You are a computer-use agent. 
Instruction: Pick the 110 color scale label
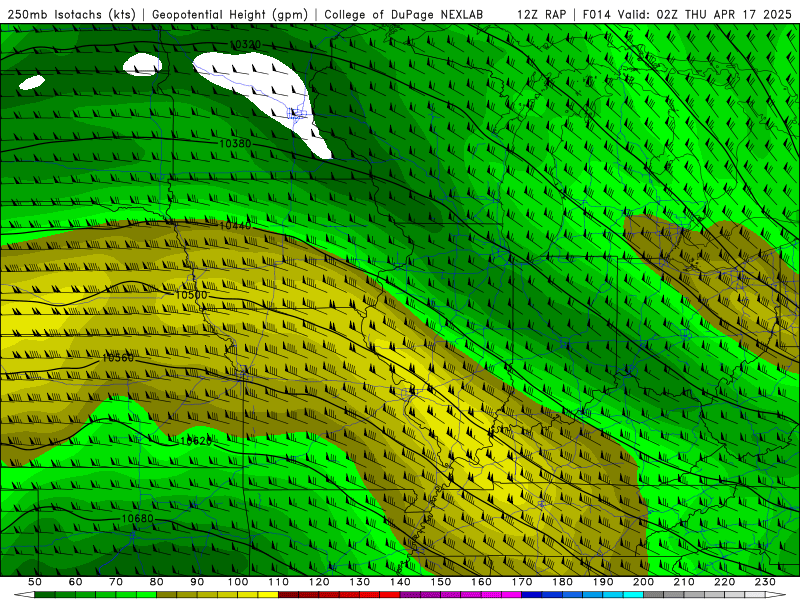point(279,582)
